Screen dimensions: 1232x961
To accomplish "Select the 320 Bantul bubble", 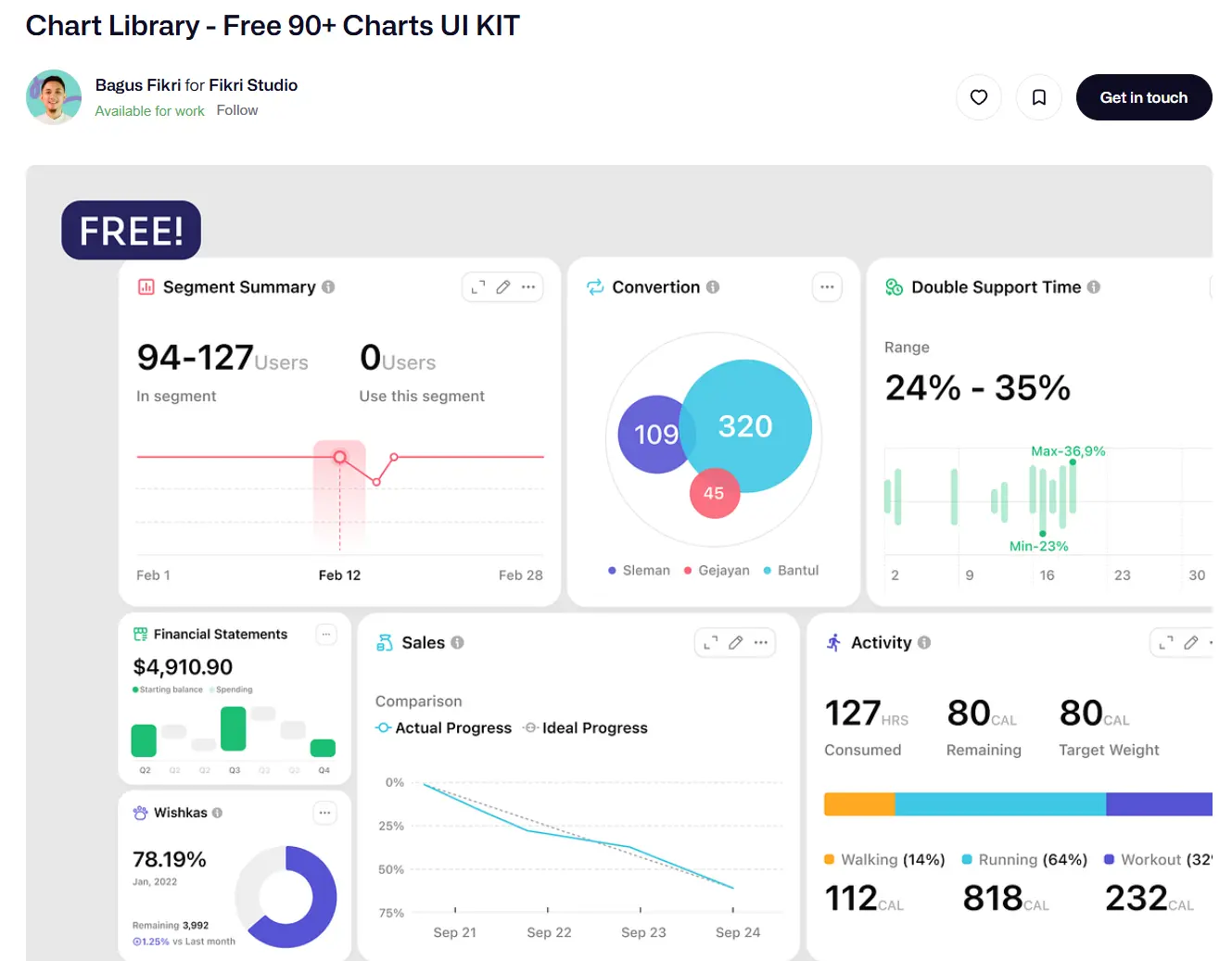I will pyautogui.click(x=746, y=426).
